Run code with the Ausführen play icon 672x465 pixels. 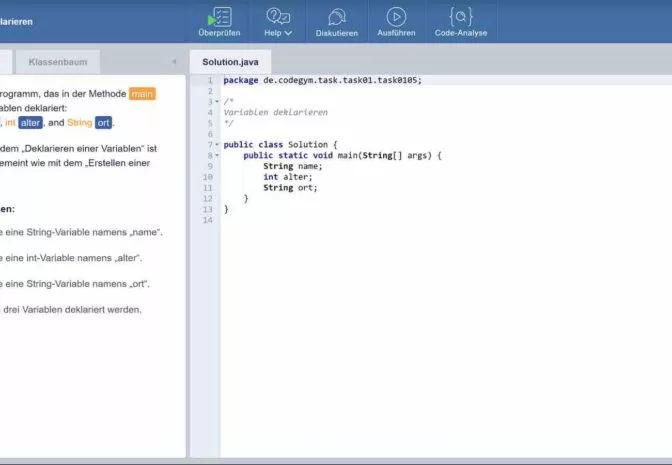pos(396,17)
